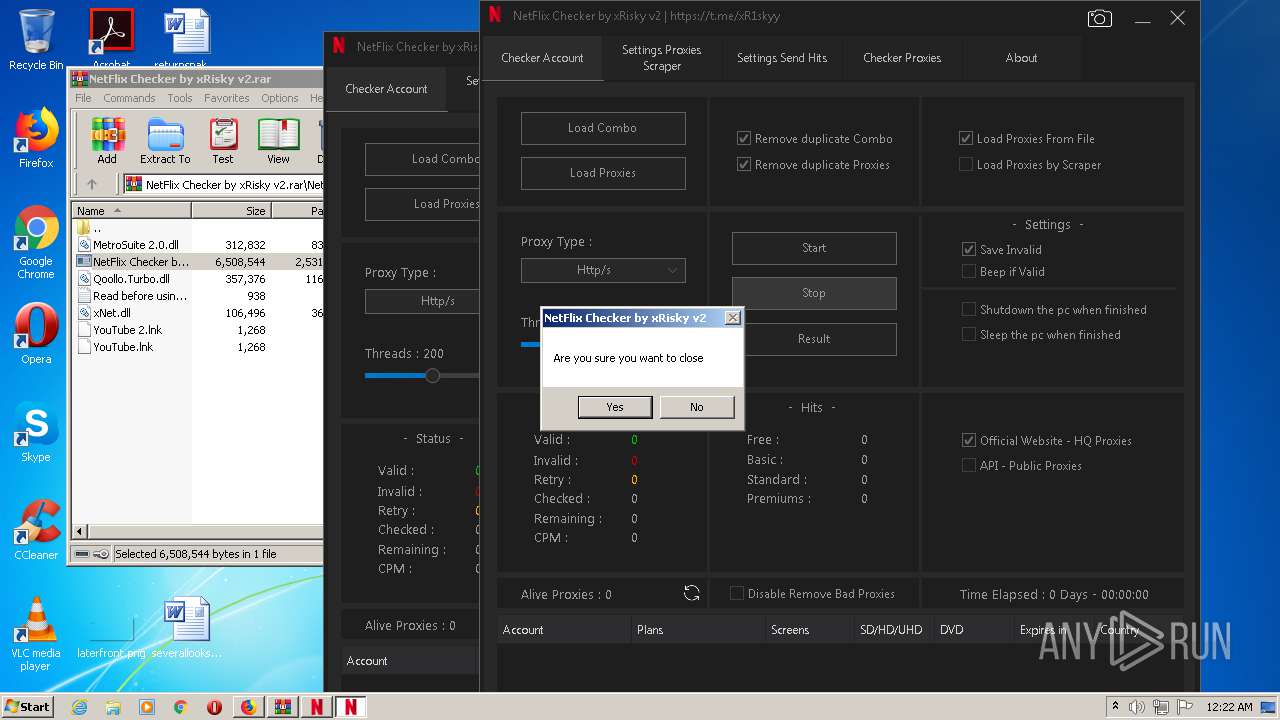Open severallooks Word document on desktop
Image resolution: width=1280 pixels, height=720 pixels.
click(187, 628)
